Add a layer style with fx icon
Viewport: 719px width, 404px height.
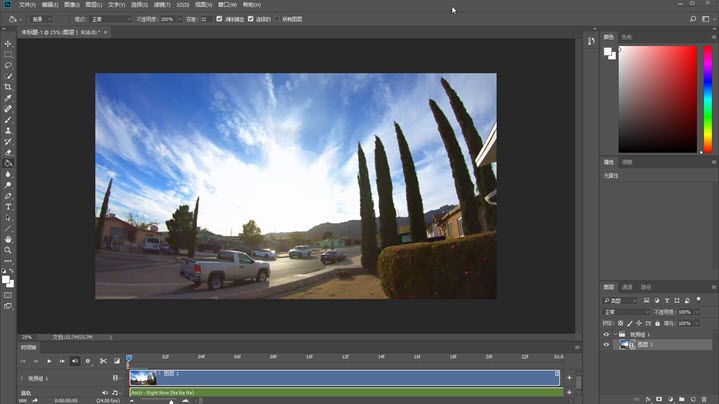pos(647,398)
